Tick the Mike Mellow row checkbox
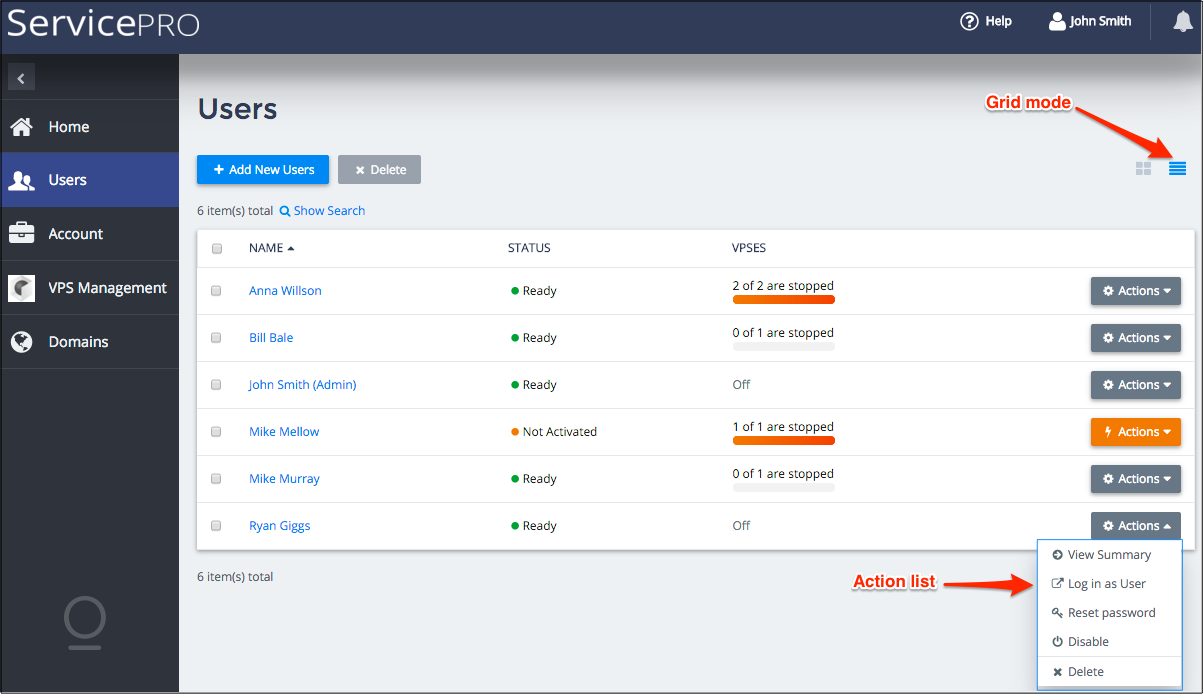Screen dimensions: 1203x694 [x=216, y=432]
